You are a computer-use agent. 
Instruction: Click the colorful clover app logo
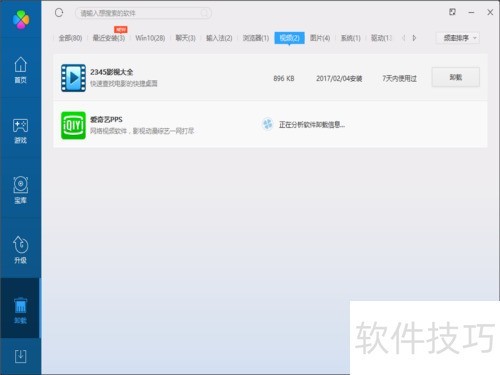[x=21, y=20]
